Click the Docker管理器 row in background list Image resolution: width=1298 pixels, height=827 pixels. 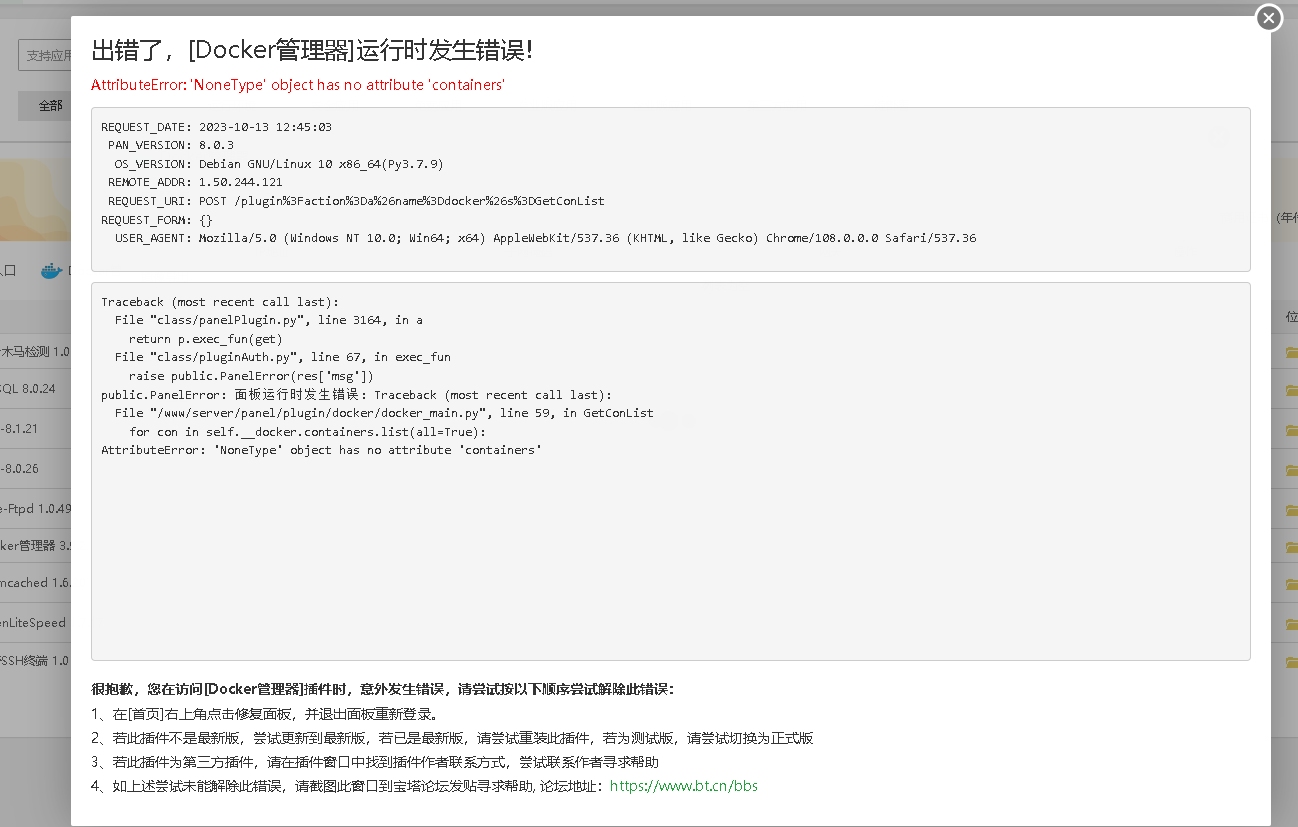coord(35,546)
